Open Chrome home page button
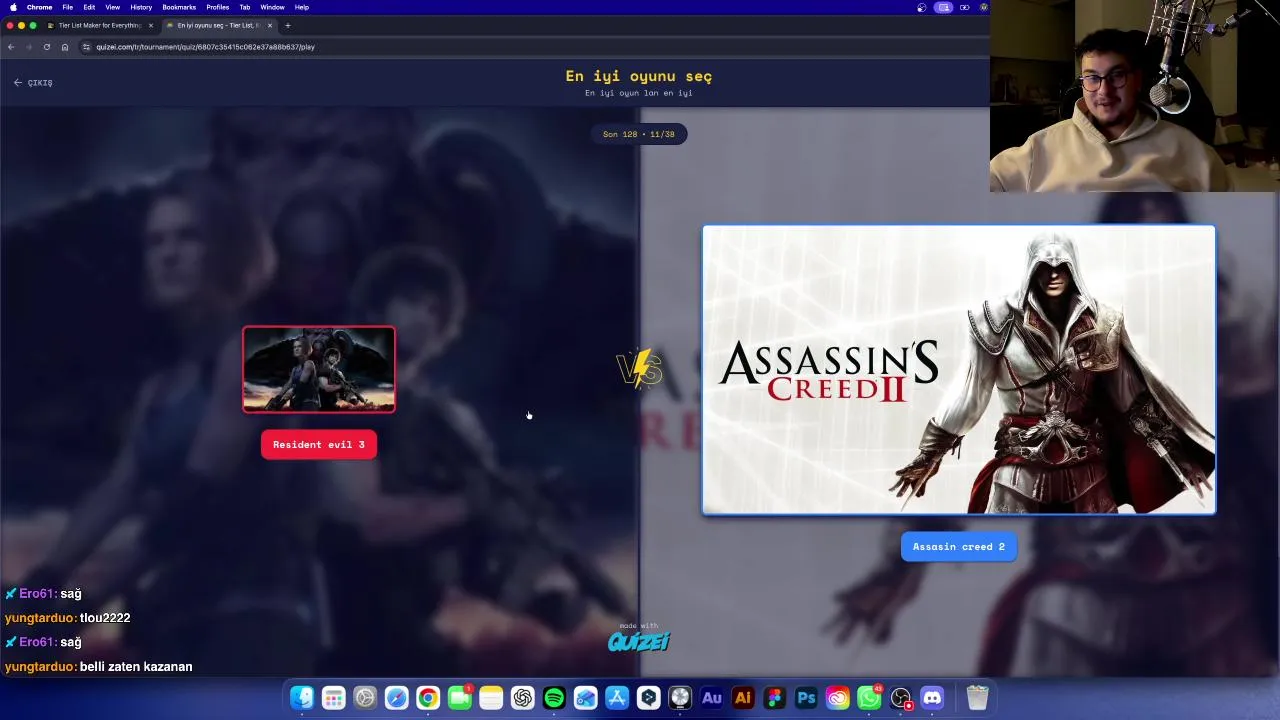 tap(64, 47)
